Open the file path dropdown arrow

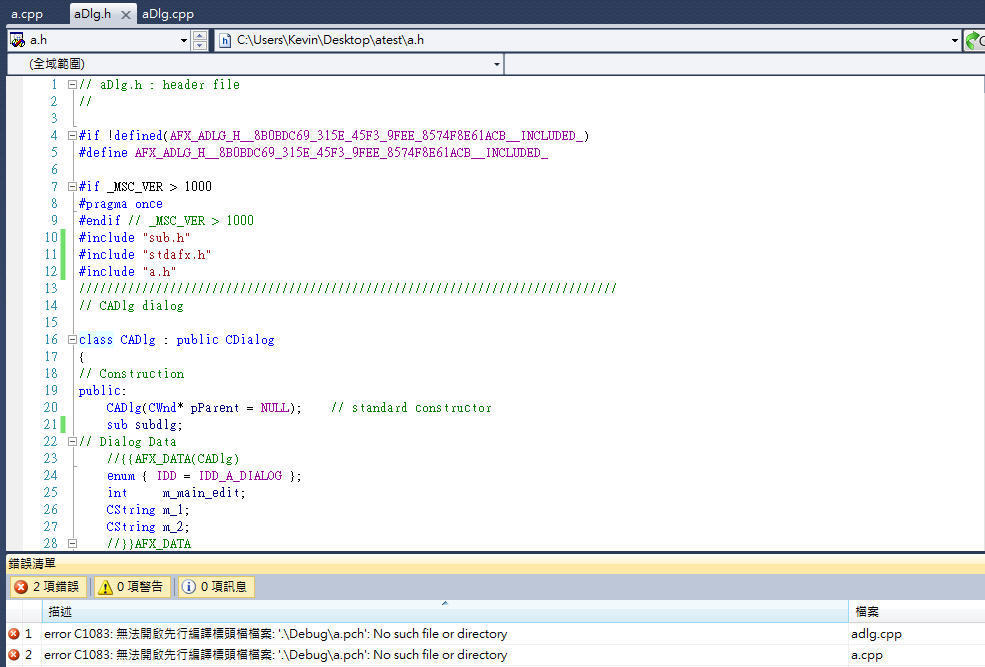click(x=955, y=40)
